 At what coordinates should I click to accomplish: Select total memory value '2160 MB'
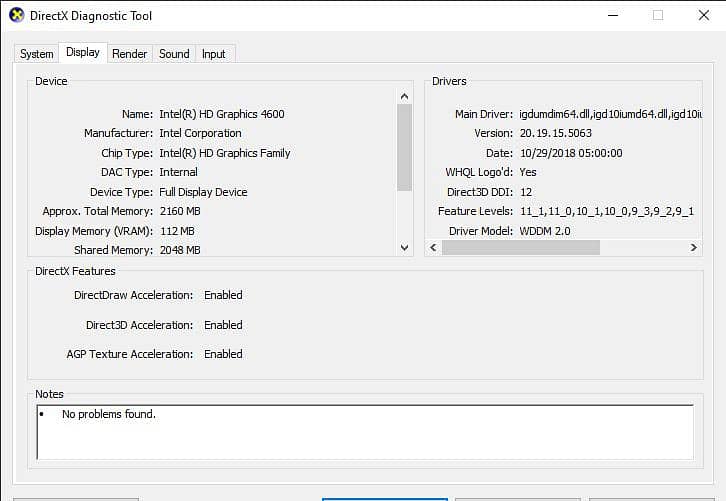180,211
